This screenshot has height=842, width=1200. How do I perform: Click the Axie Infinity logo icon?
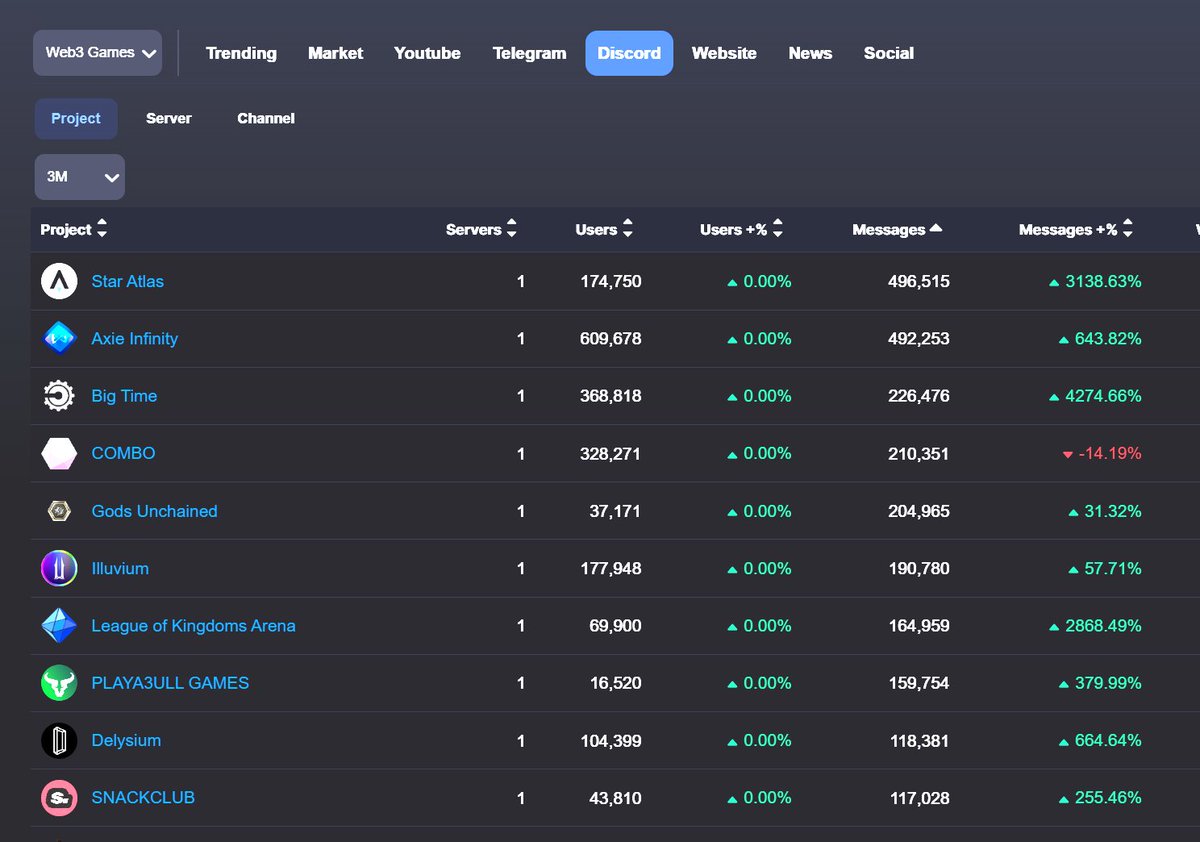(x=59, y=339)
